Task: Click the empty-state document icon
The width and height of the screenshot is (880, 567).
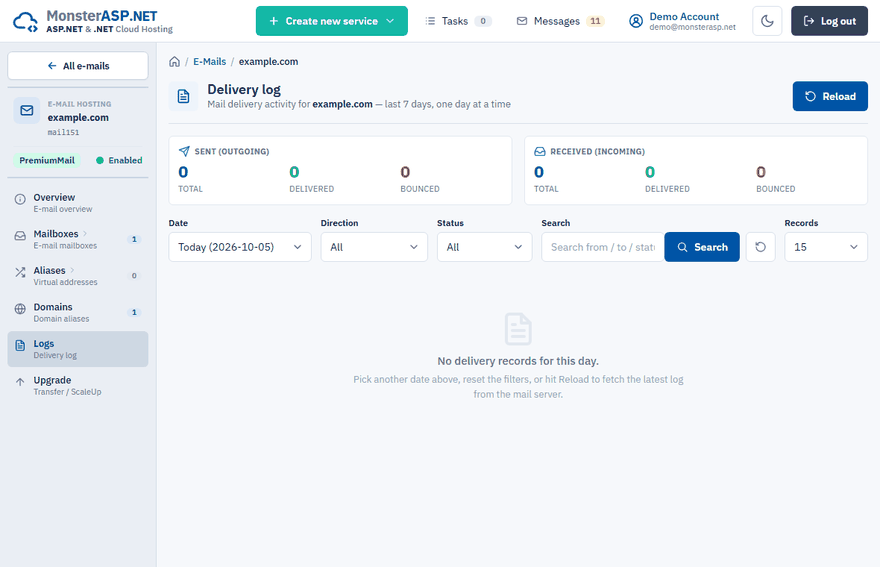Action: [518, 329]
